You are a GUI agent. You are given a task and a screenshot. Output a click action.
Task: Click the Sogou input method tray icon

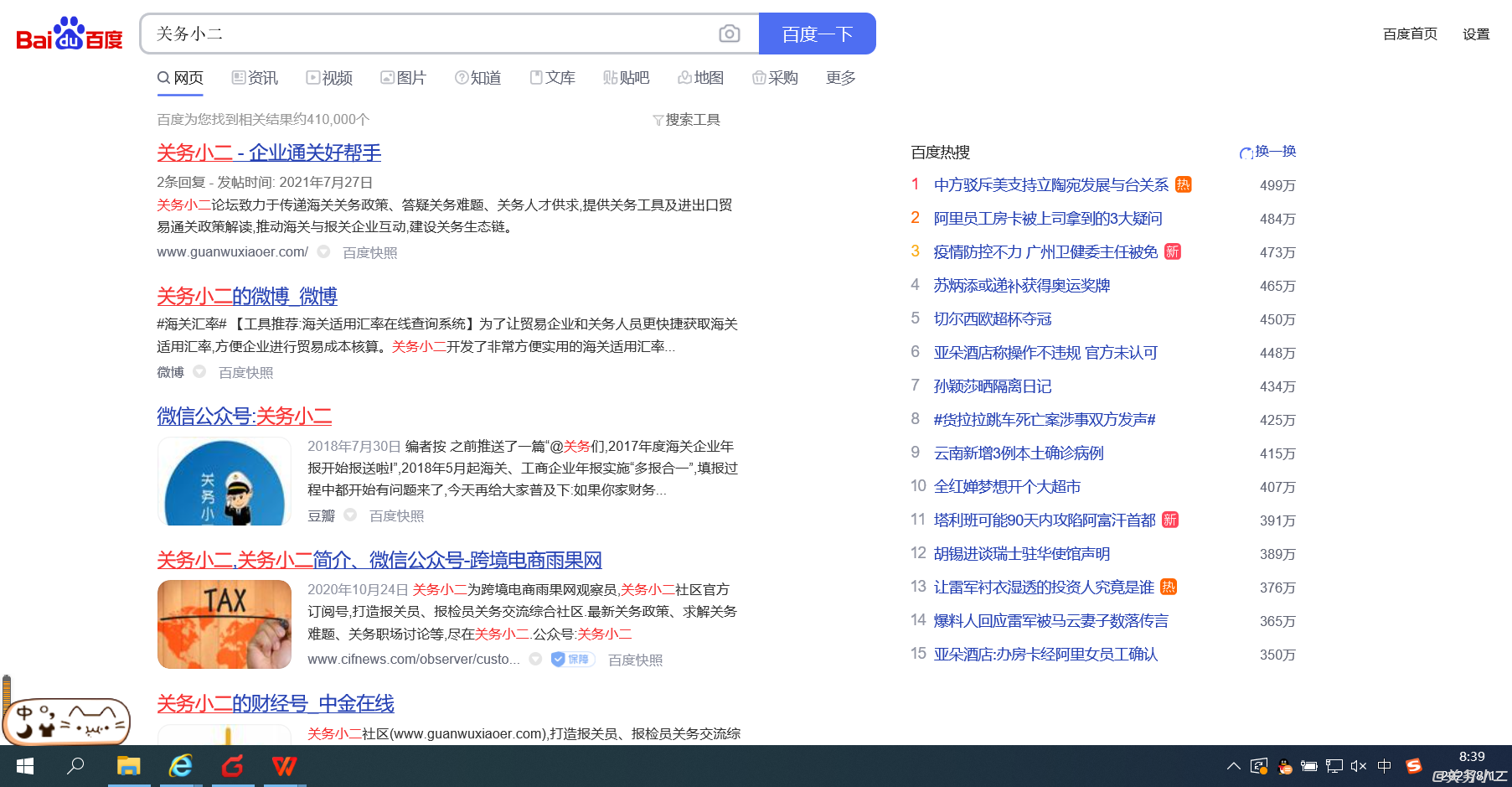(1414, 765)
